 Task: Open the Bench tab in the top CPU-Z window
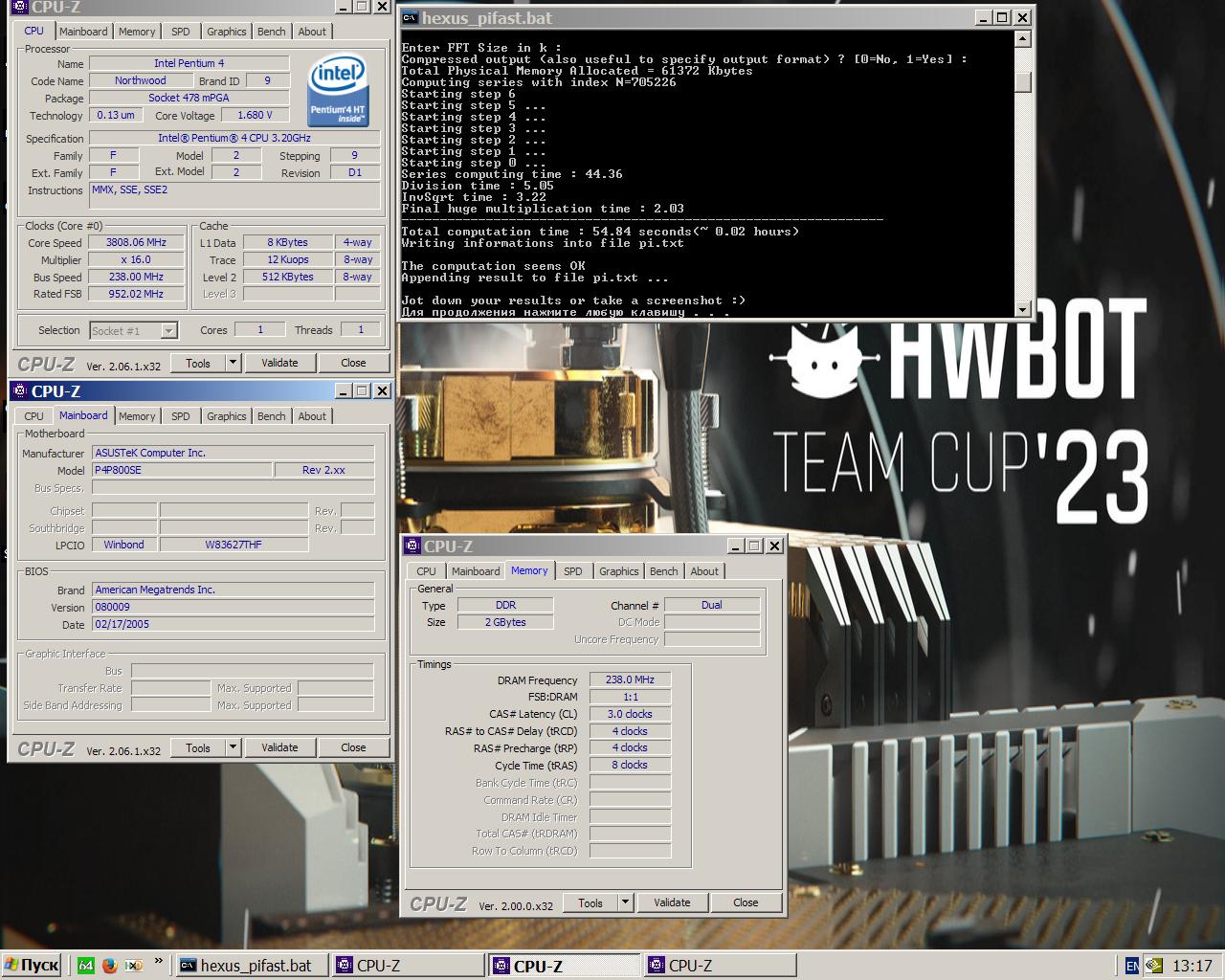tap(272, 32)
